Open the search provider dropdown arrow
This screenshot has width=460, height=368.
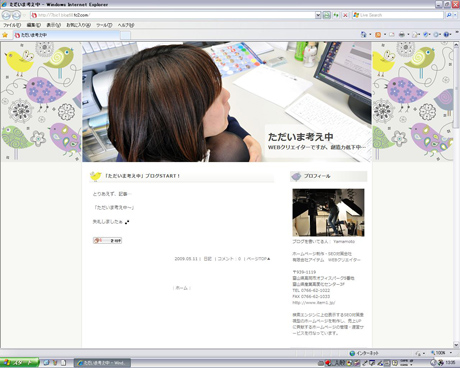pos(455,15)
